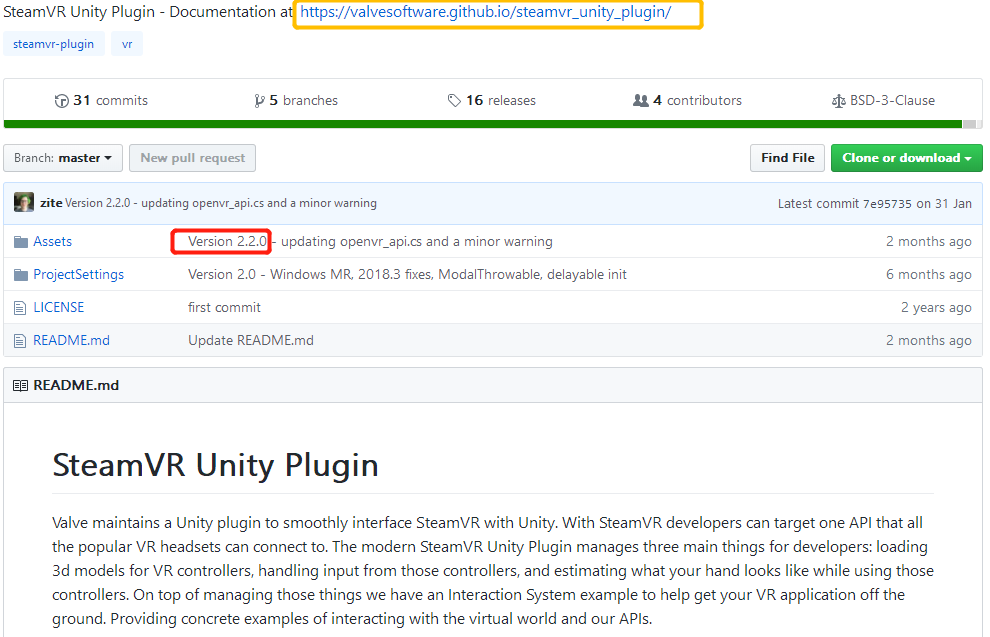The image size is (990, 637).
Task: Click the New pull request button
Action: [193, 158]
